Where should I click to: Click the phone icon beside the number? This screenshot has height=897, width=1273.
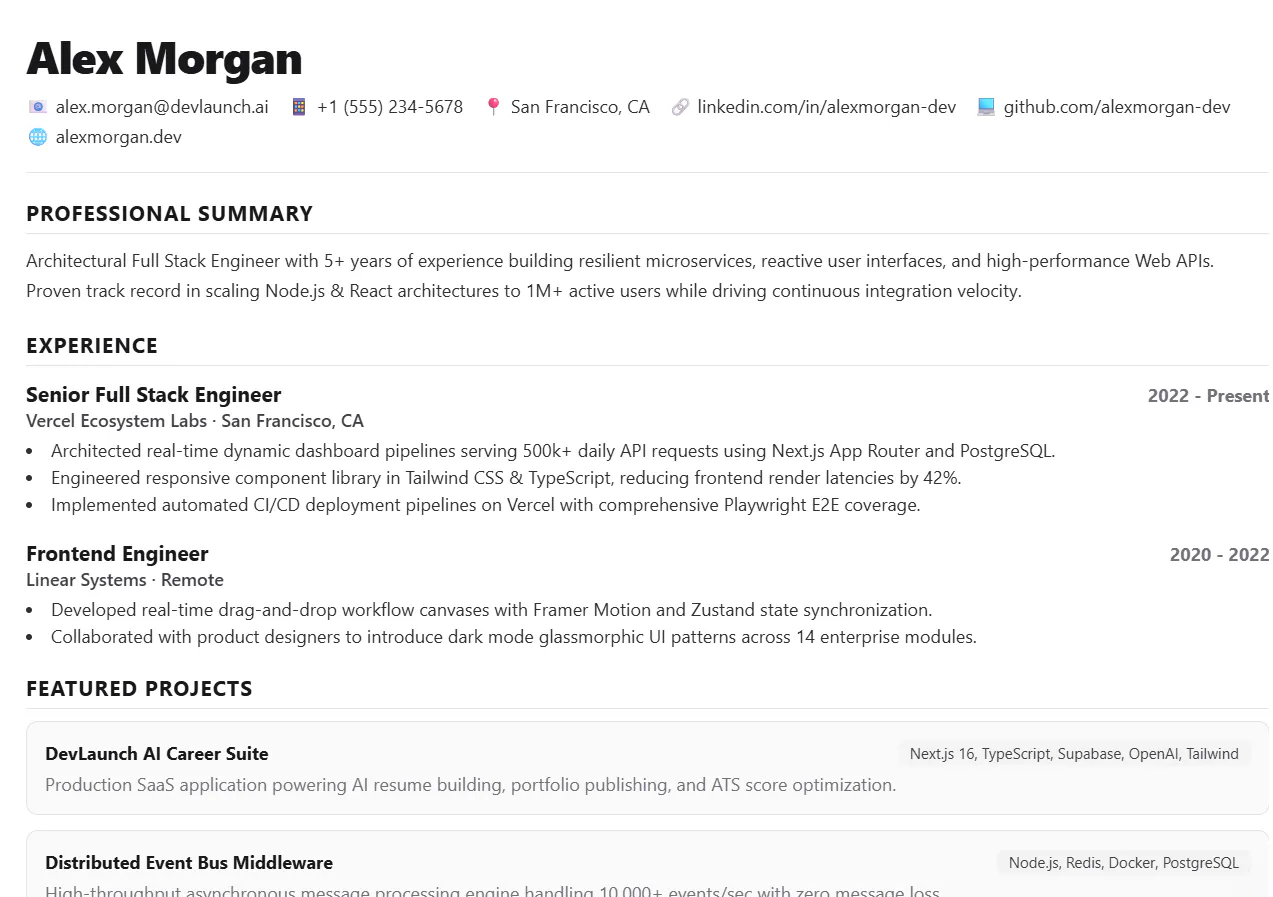298,107
